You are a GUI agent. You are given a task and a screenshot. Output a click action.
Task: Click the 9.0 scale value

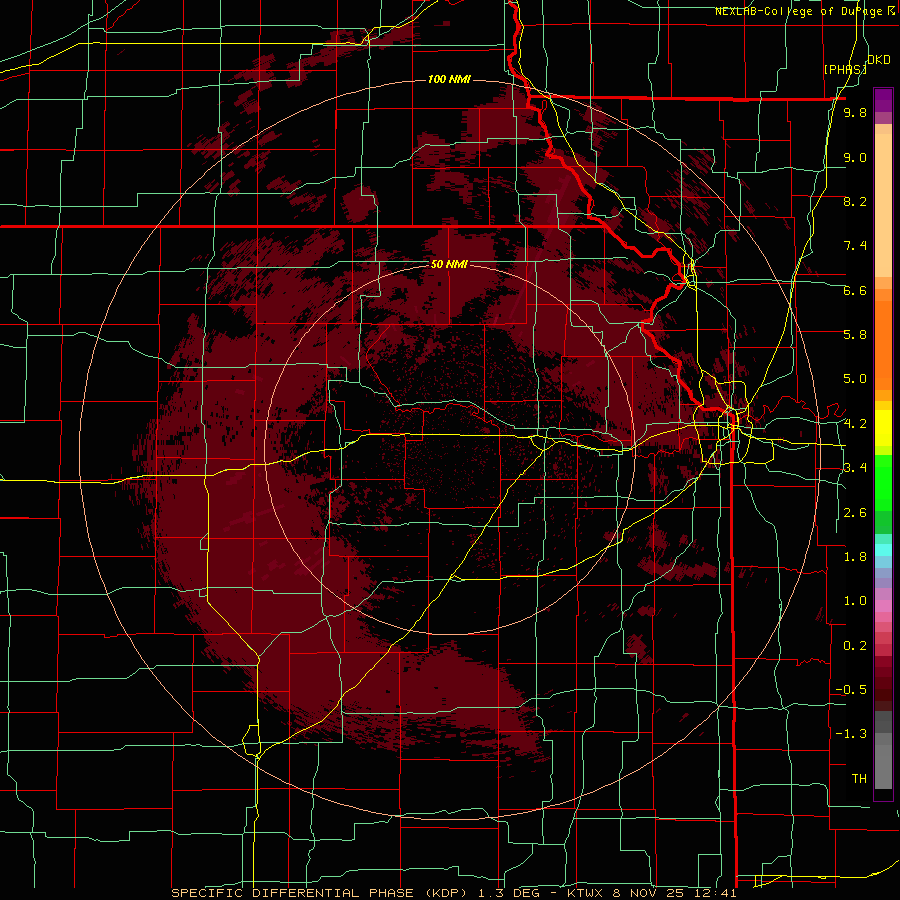click(855, 157)
